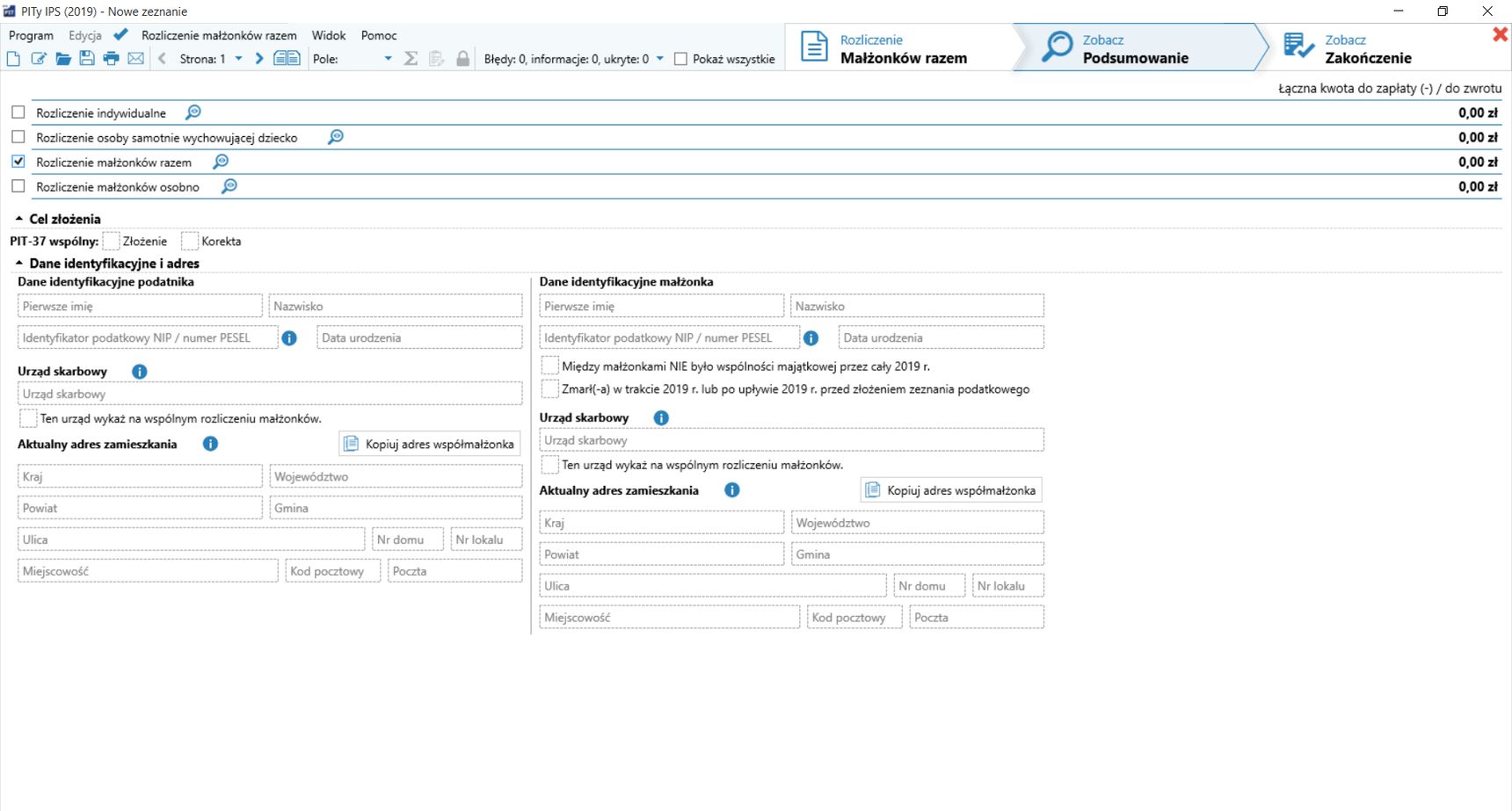Go to Zobacz Zakończenie step
This screenshot has height=811, width=1512.
pyautogui.click(x=1368, y=47)
